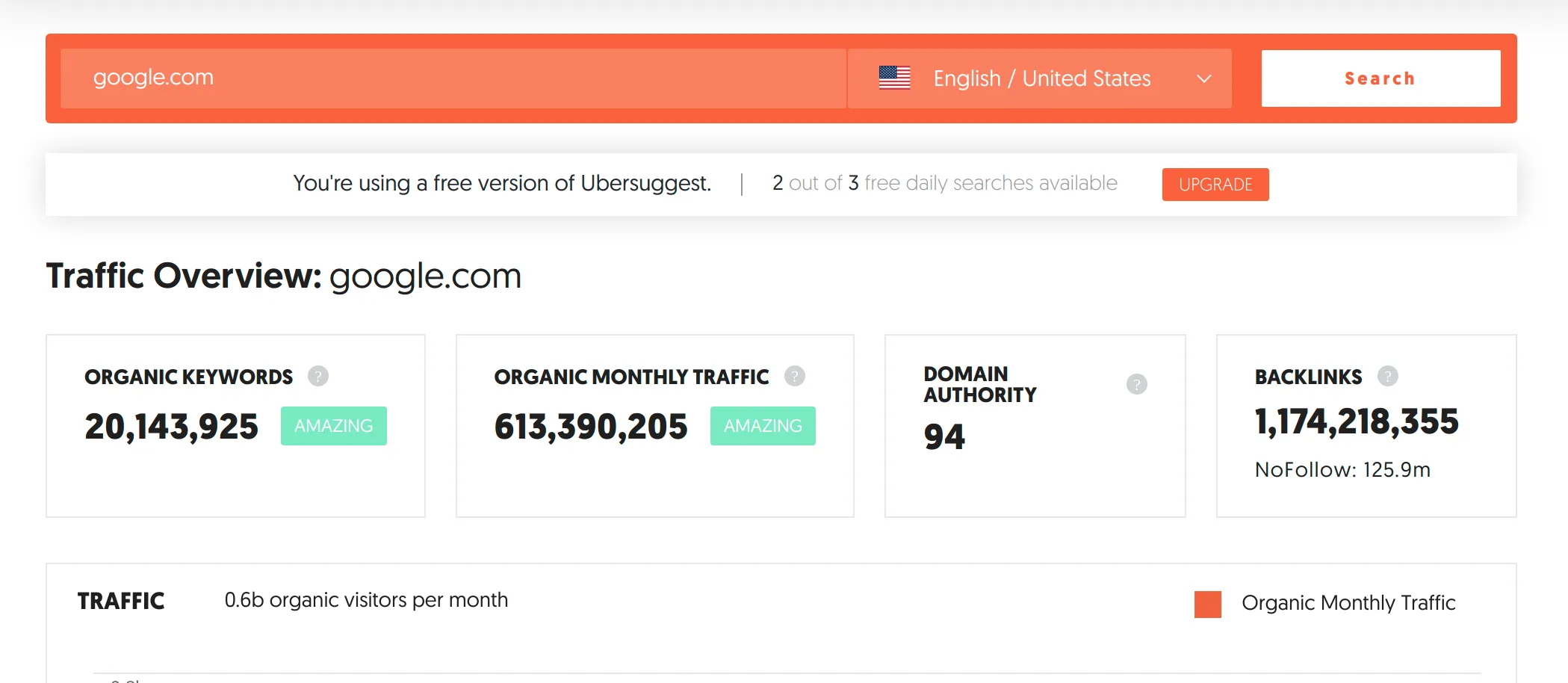The width and height of the screenshot is (1568, 683).
Task: Focus the google.com domain input field
Action: coord(453,78)
